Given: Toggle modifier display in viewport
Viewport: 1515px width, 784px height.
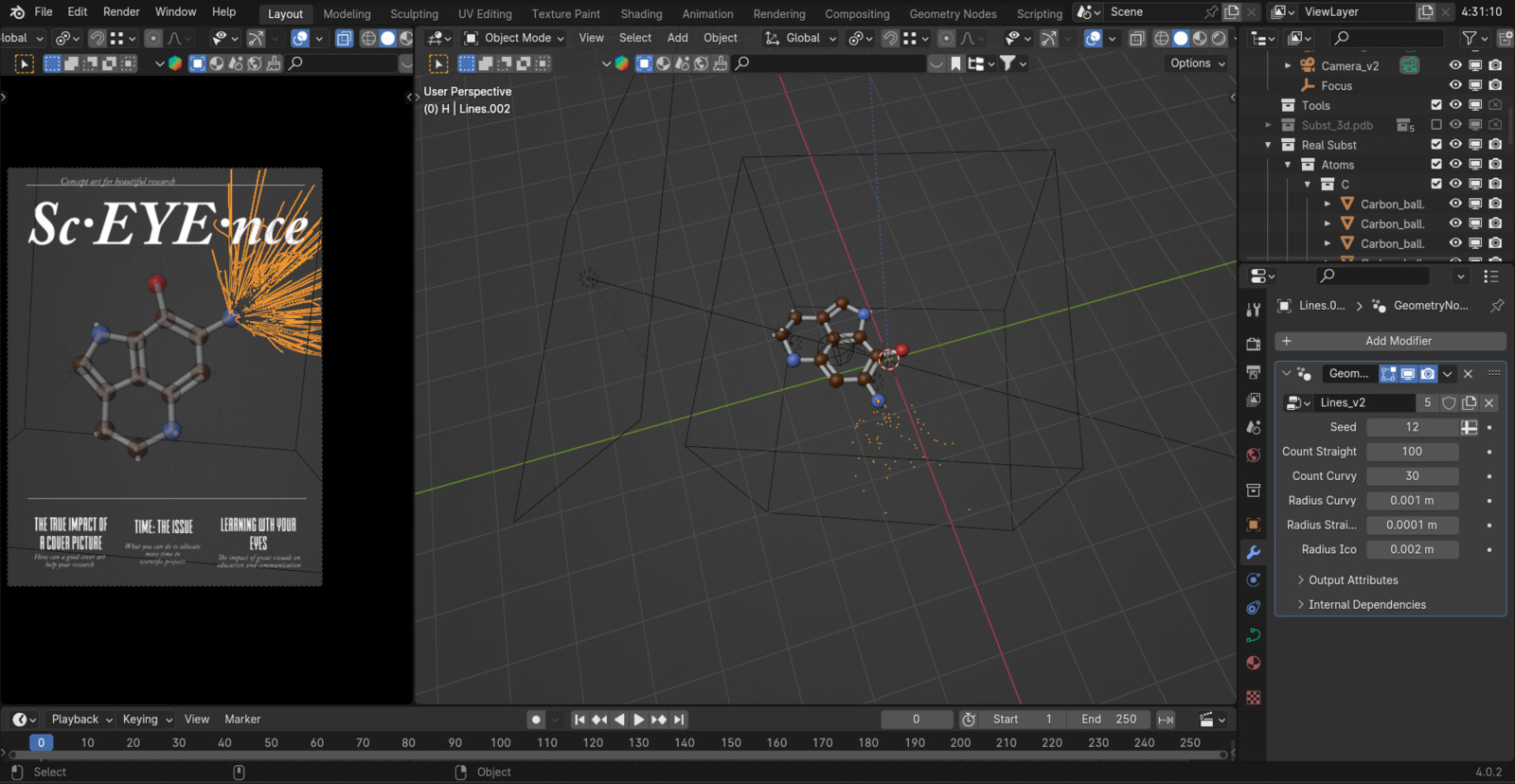Looking at the screenshot, I should coord(1408,374).
